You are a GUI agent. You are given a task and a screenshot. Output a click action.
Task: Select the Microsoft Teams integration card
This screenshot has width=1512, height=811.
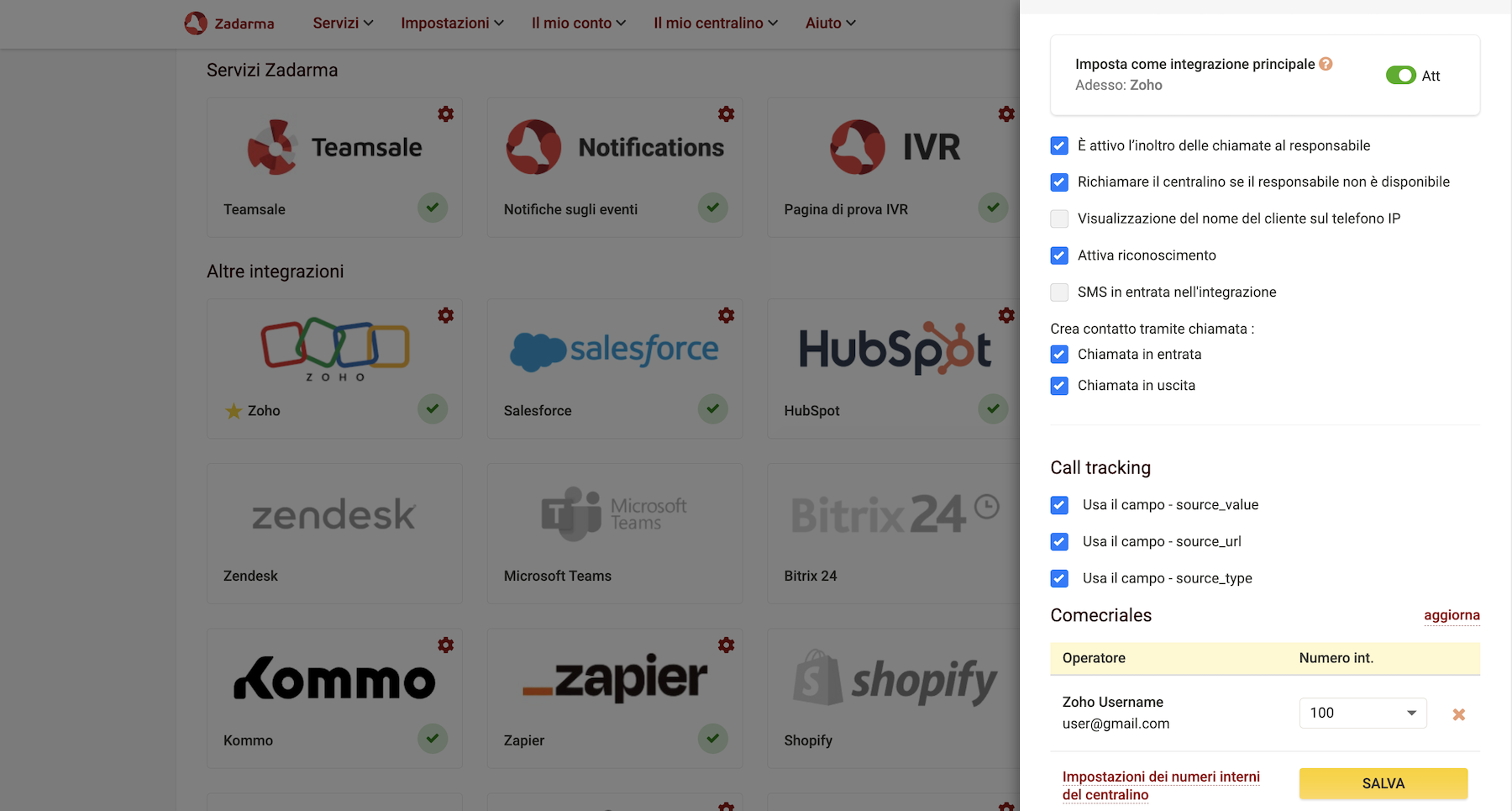615,533
